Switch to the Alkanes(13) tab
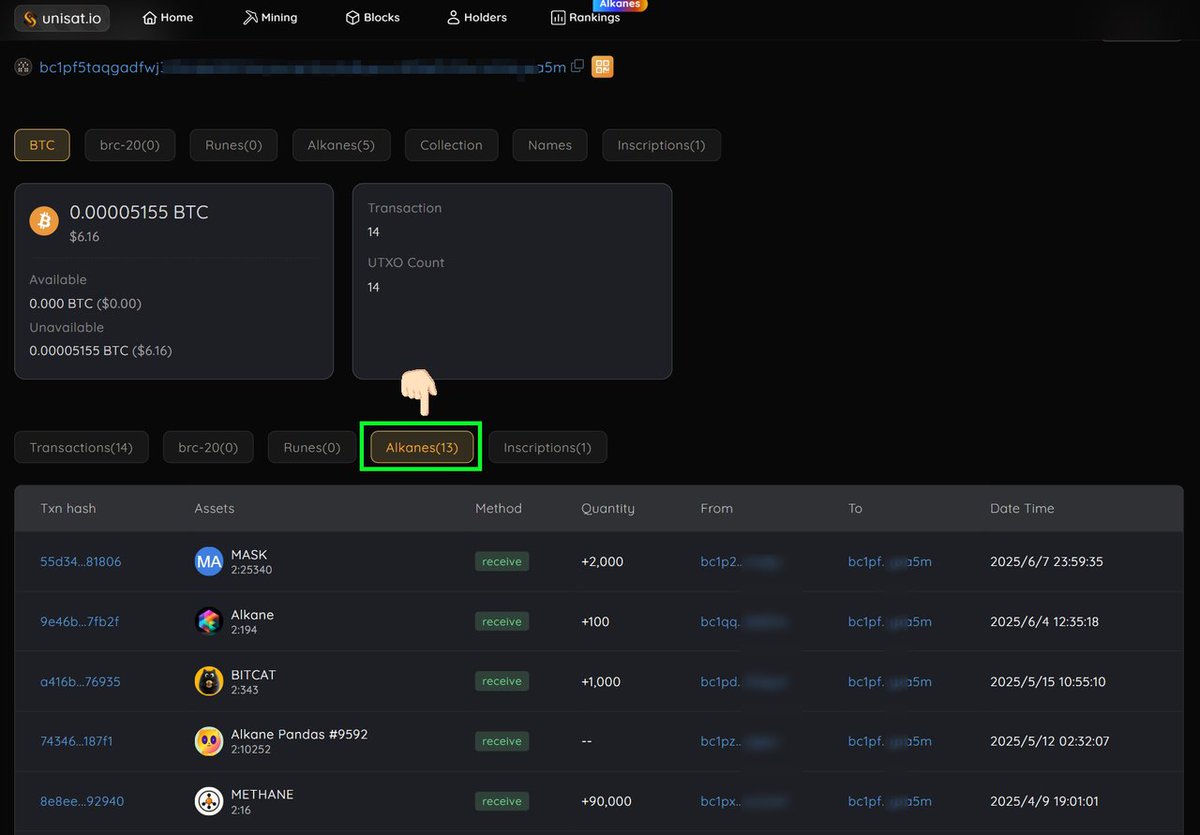This screenshot has height=835, width=1200. coord(422,447)
